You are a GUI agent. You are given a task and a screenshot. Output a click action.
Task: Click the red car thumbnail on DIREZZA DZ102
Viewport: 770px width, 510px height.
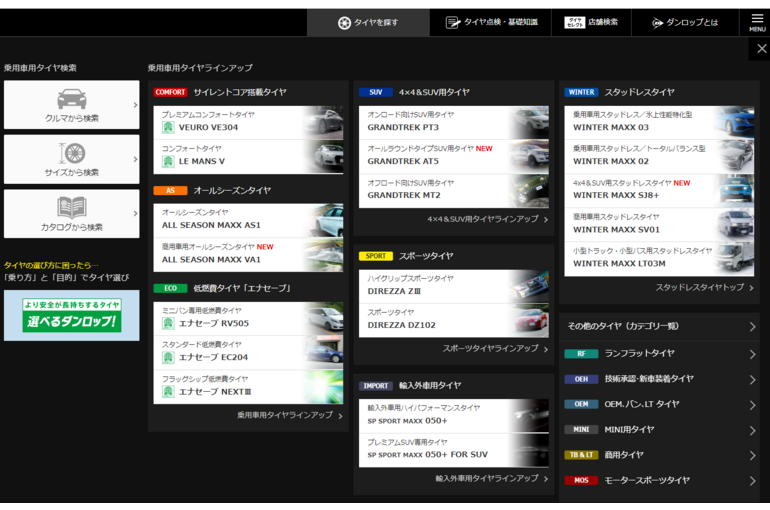click(529, 321)
